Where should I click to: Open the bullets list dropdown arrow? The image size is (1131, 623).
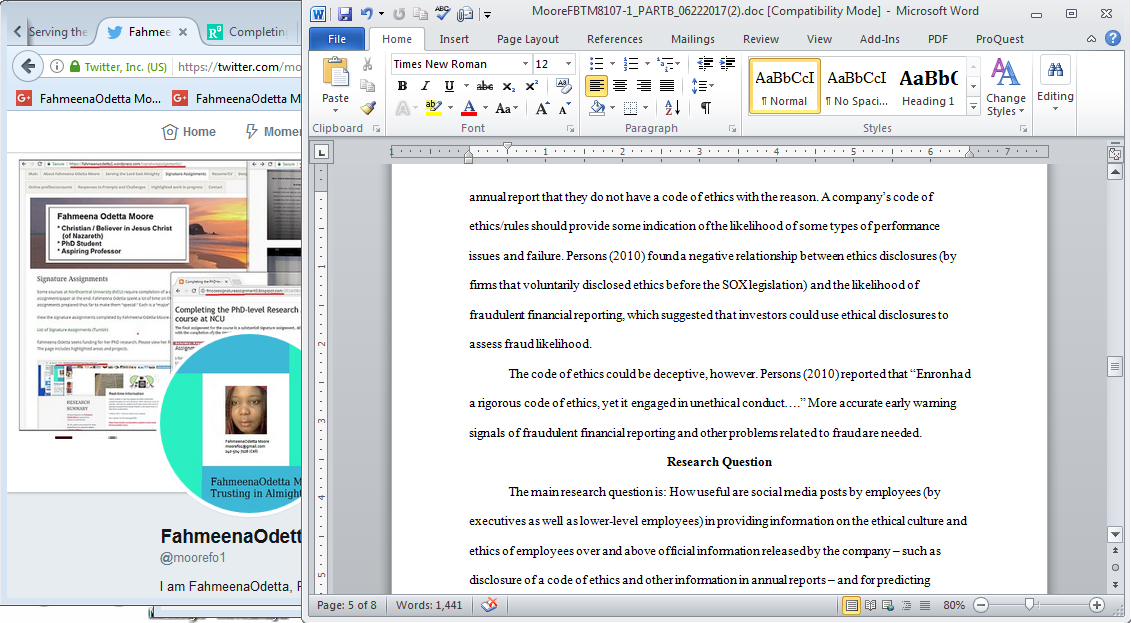(x=612, y=63)
